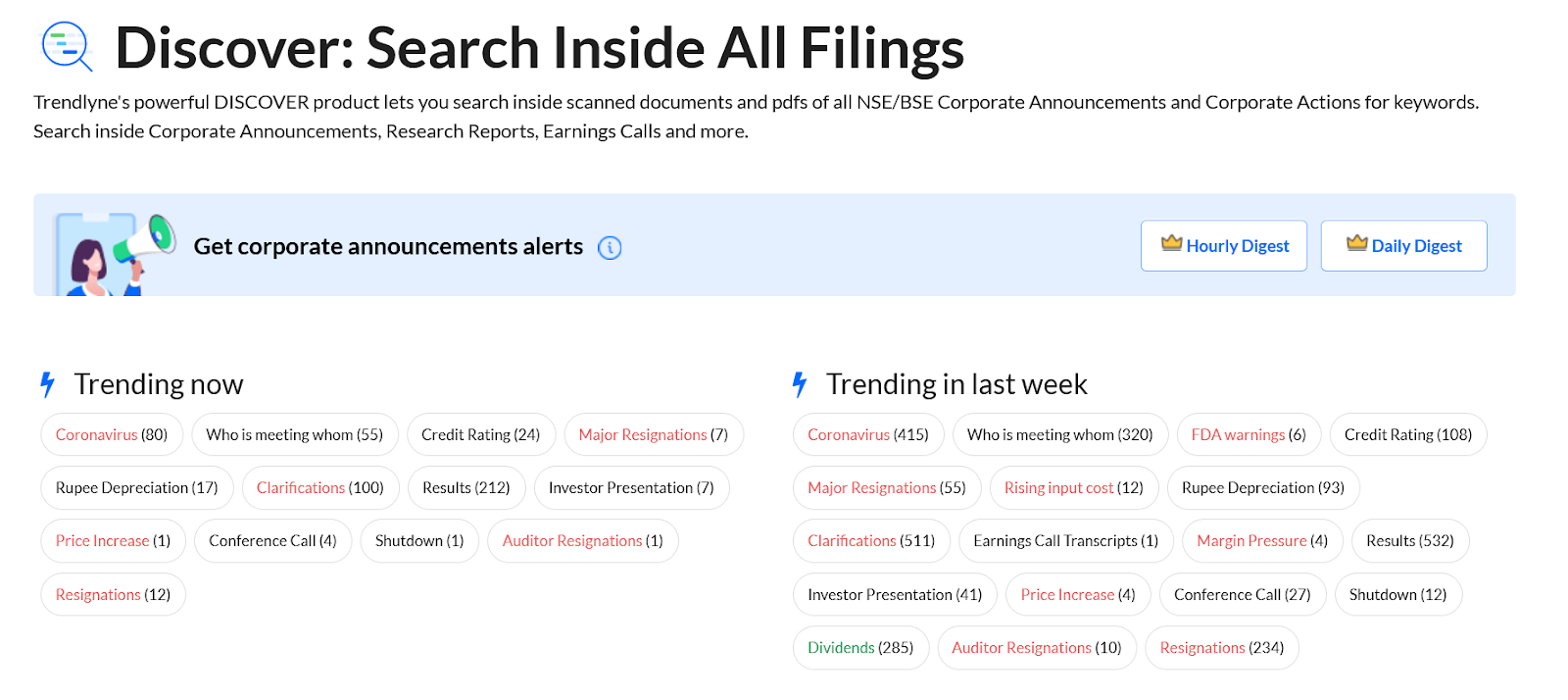
Task: Select Investor Presentation (41) tag
Action: pyautogui.click(x=895, y=594)
